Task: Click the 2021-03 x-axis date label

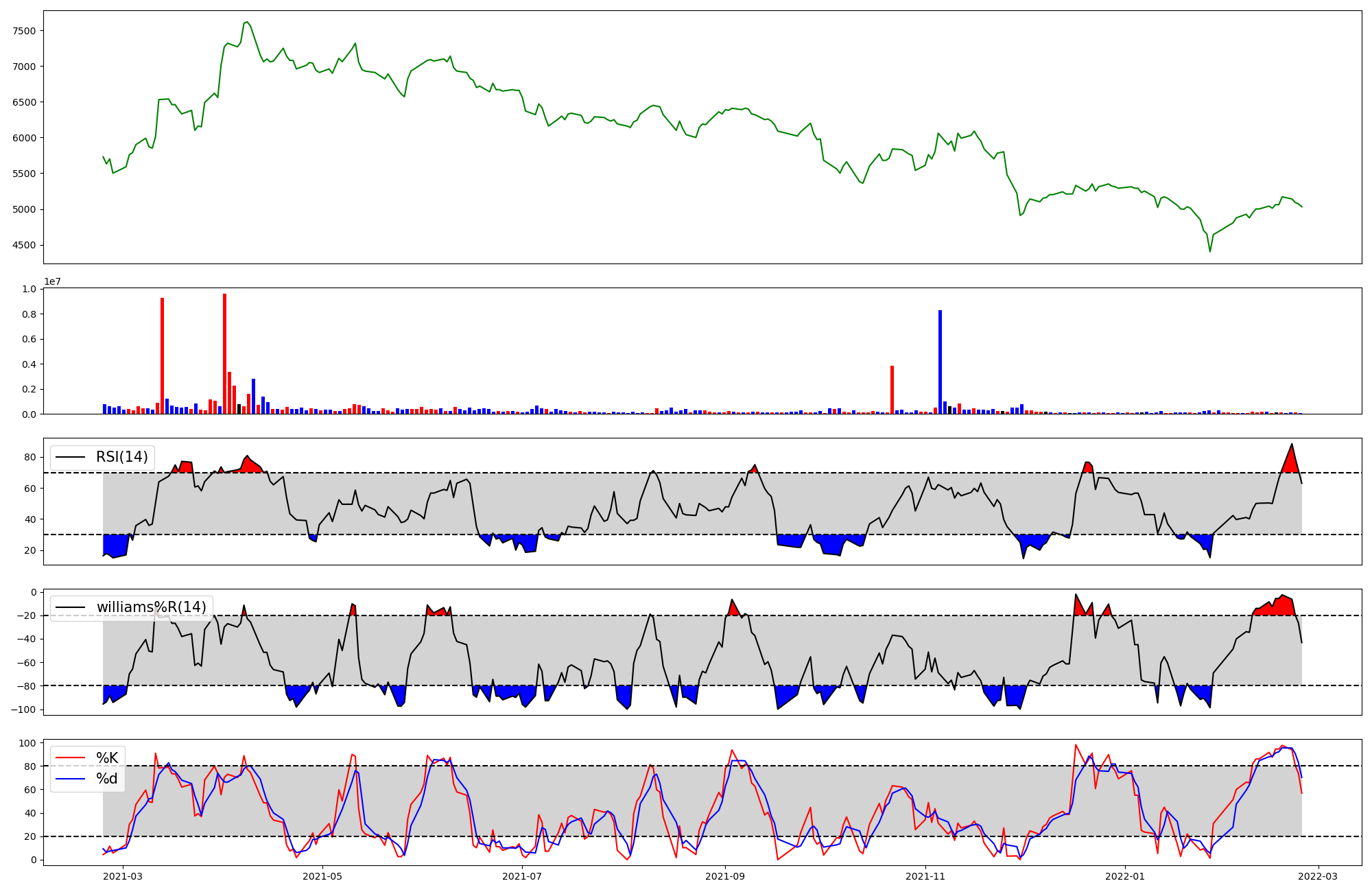Action: 123,876
